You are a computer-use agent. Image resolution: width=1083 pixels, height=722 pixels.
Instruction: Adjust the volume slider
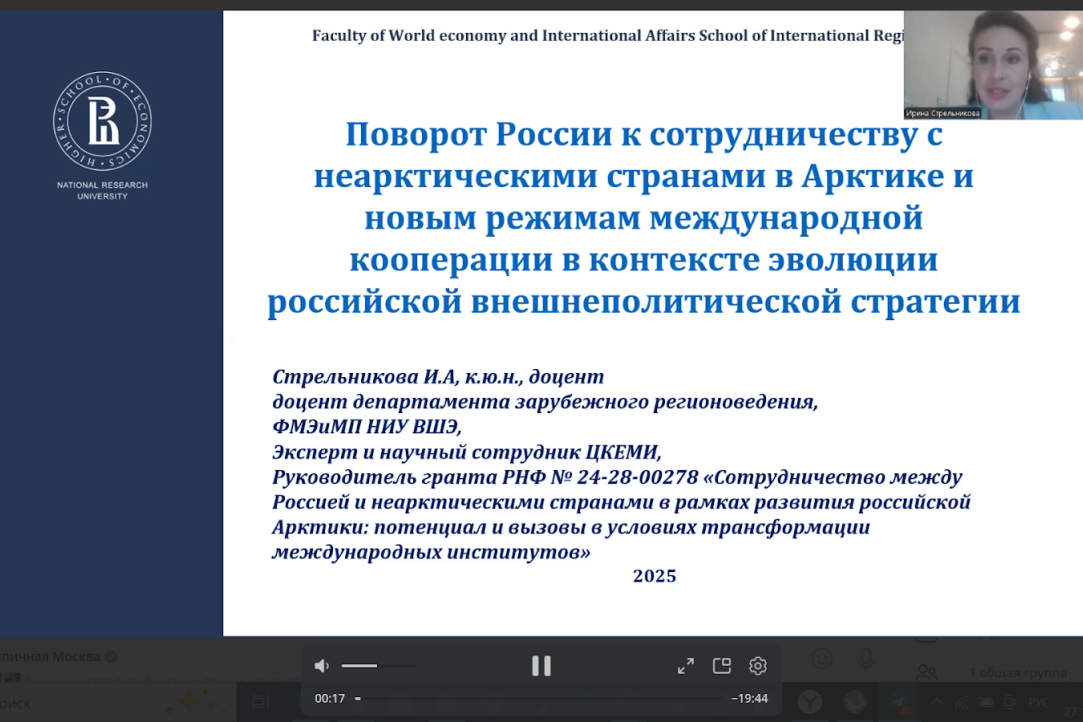click(x=380, y=664)
